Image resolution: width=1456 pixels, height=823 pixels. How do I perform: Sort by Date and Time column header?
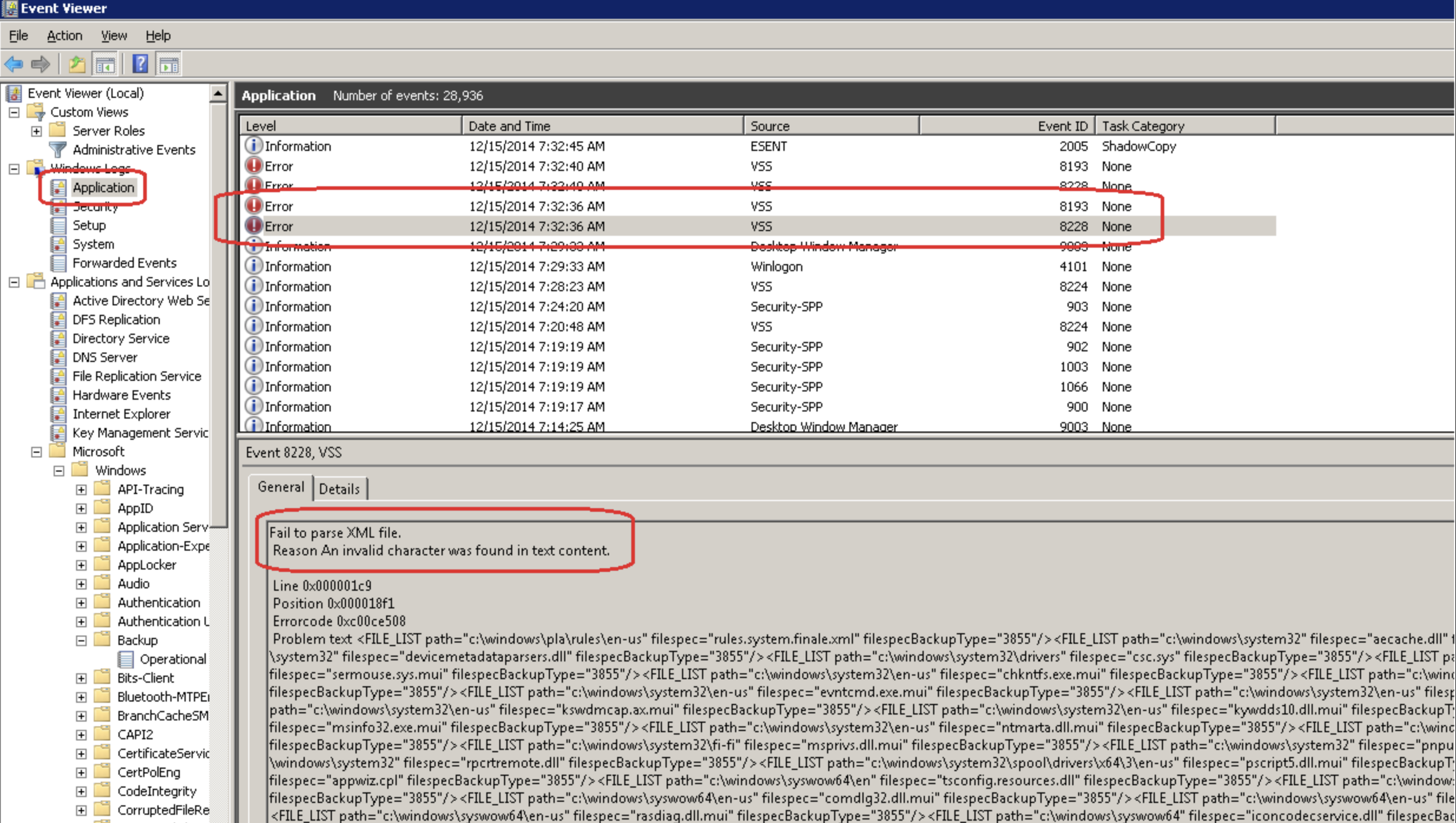602,126
